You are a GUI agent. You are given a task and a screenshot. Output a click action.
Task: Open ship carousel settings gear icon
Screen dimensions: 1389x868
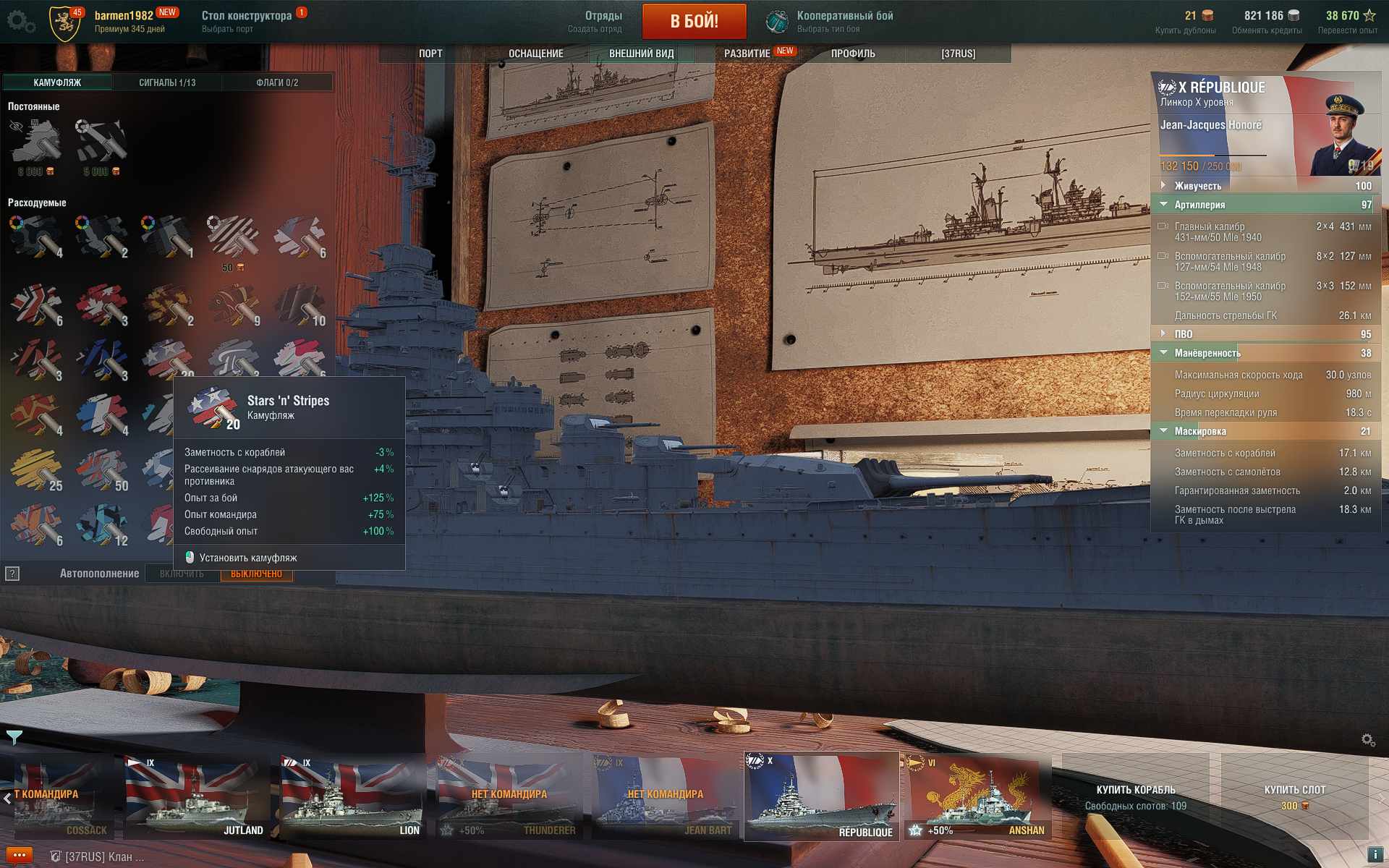coord(1368,740)
